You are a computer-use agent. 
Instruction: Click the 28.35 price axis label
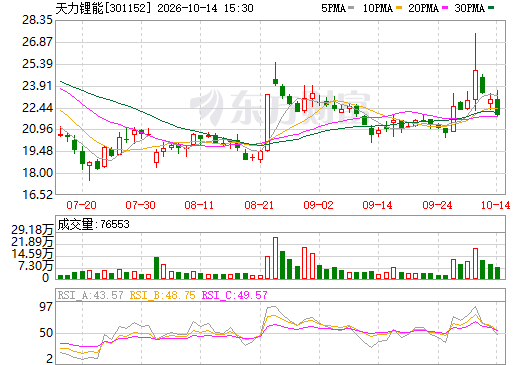(37, 20)
